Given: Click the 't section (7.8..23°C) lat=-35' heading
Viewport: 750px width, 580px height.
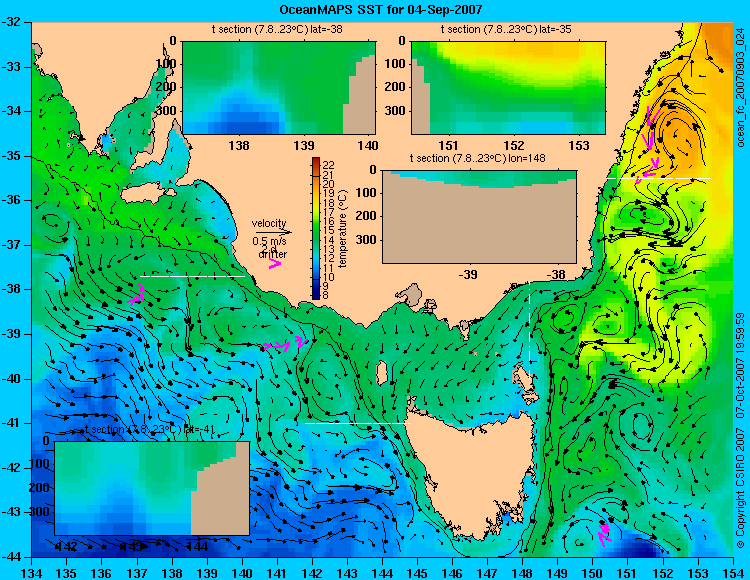Looking at the screenshot, I should 506,30.
